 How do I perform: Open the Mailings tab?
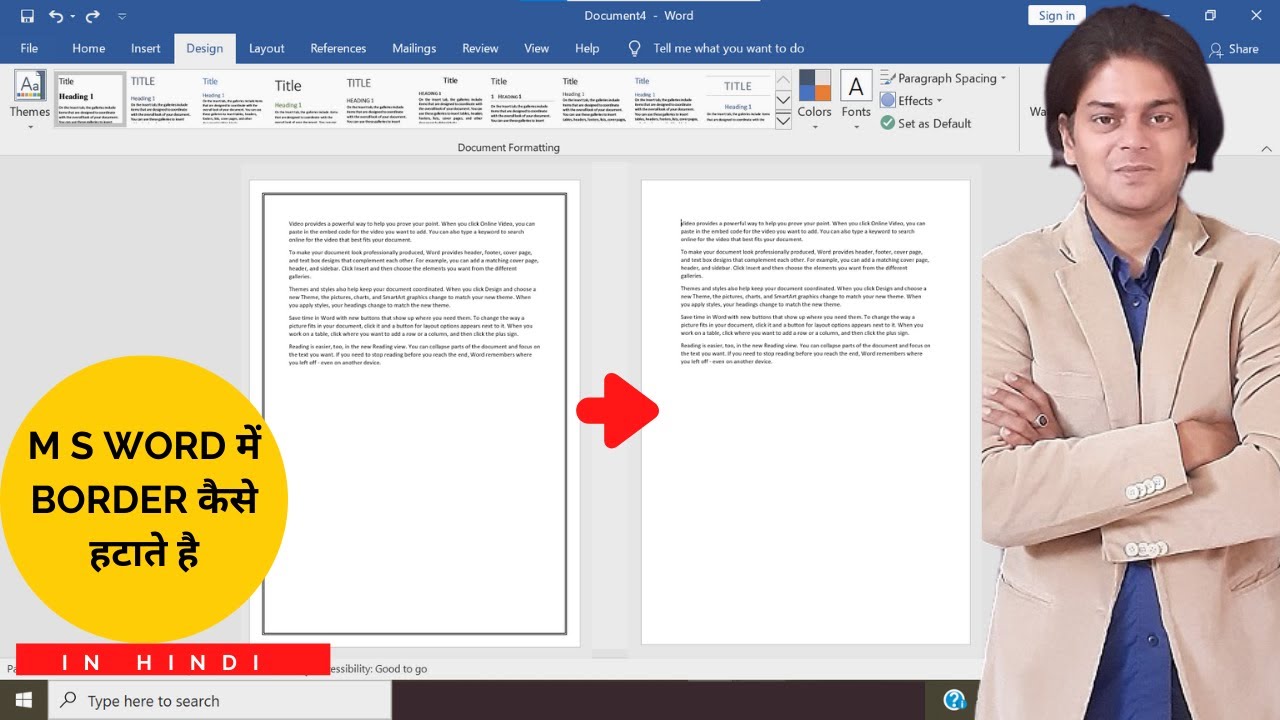pyautogui.click(x=414, y=48)
